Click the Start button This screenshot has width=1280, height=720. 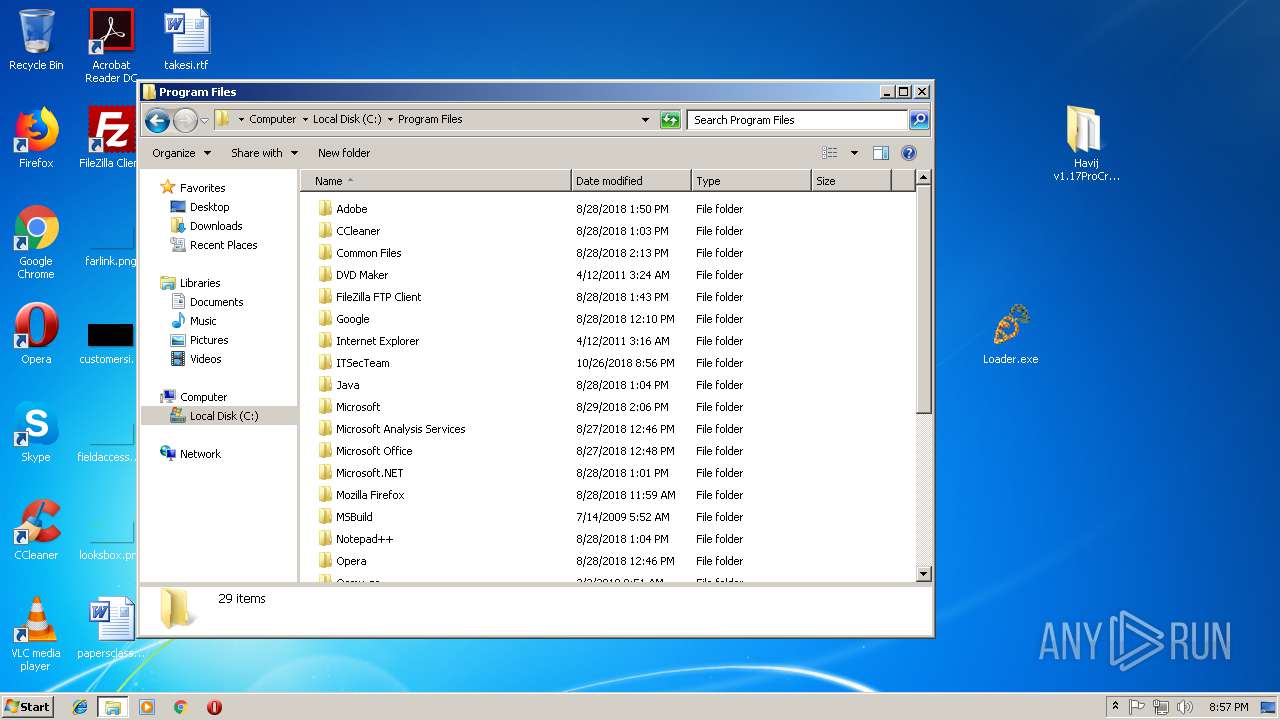(27, 707)
